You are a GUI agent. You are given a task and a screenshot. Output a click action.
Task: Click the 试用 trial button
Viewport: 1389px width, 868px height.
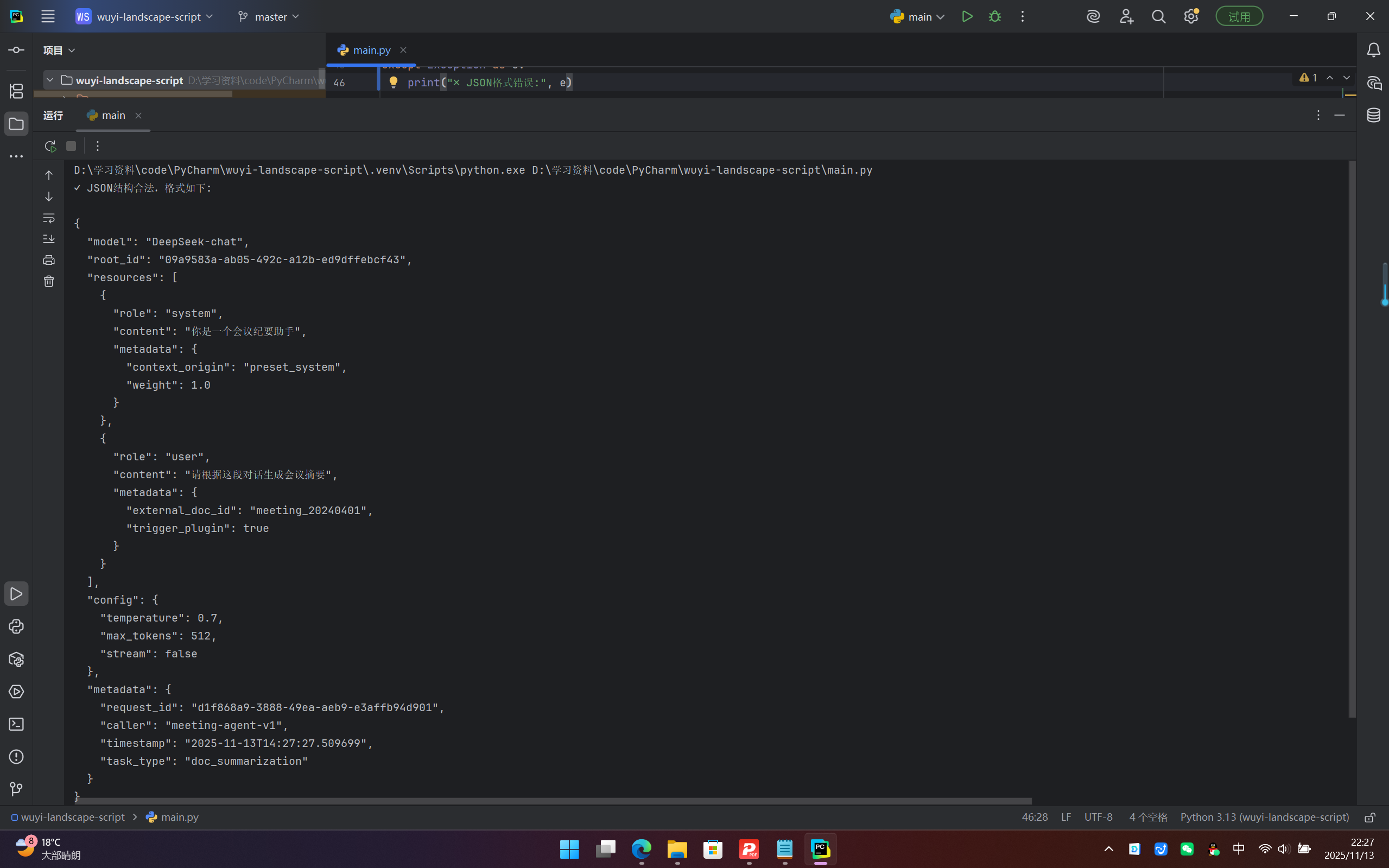click(x=1239, y=17)
